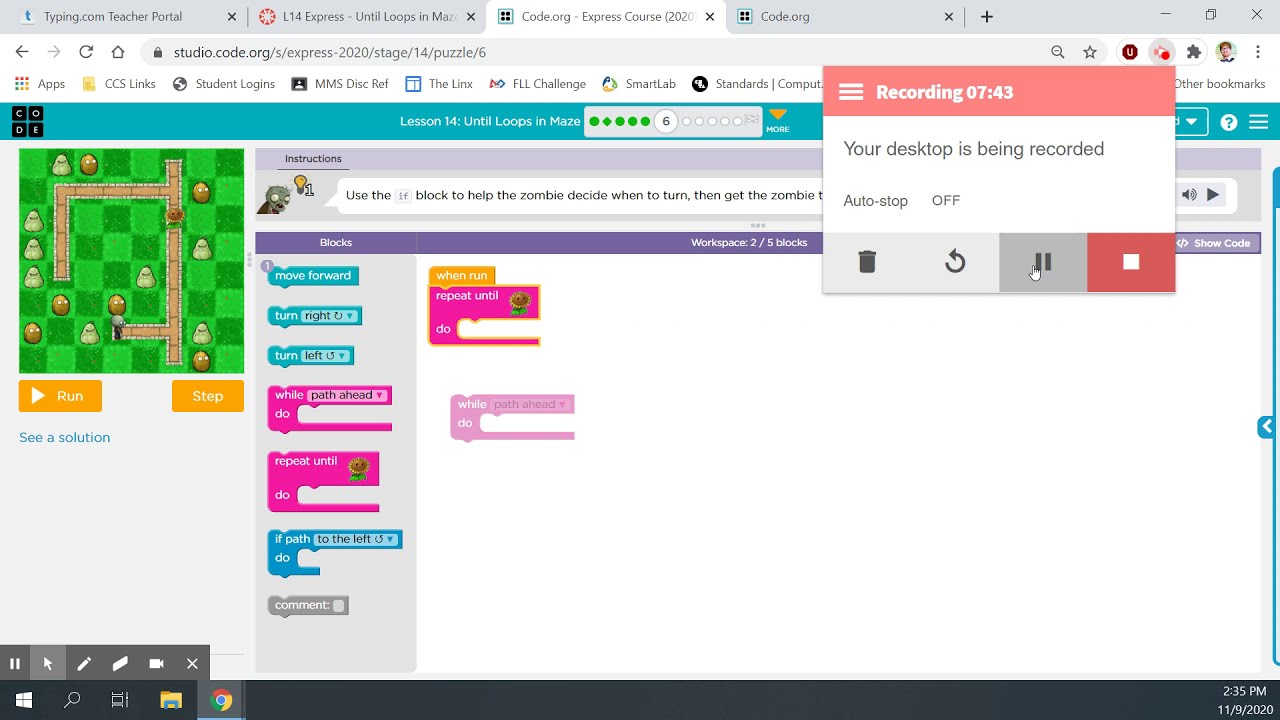The image size is (1280, 720).
Task: Play the instructions audio
Action: pos(1213,195)
